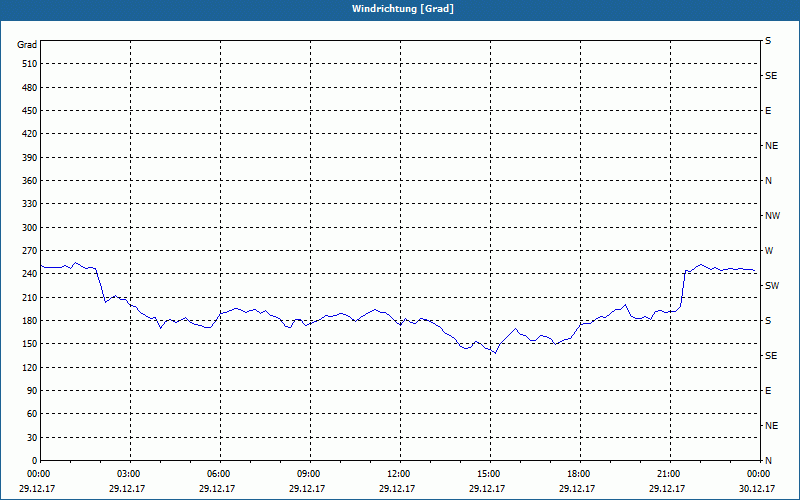This screenshot has height=500, width=800.
Task: Click the '450' y-axis value
Action: 30,111
